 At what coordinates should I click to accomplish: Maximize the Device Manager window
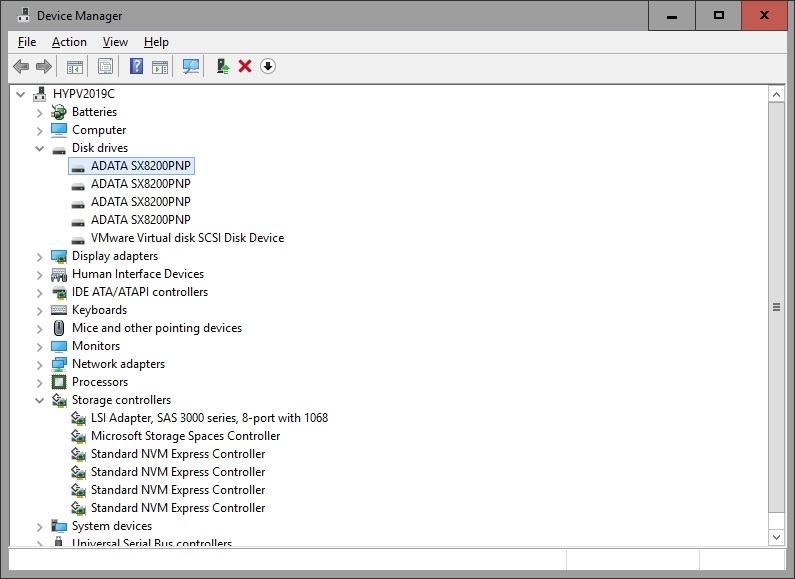pyautogui.click(x=718, y=15)
